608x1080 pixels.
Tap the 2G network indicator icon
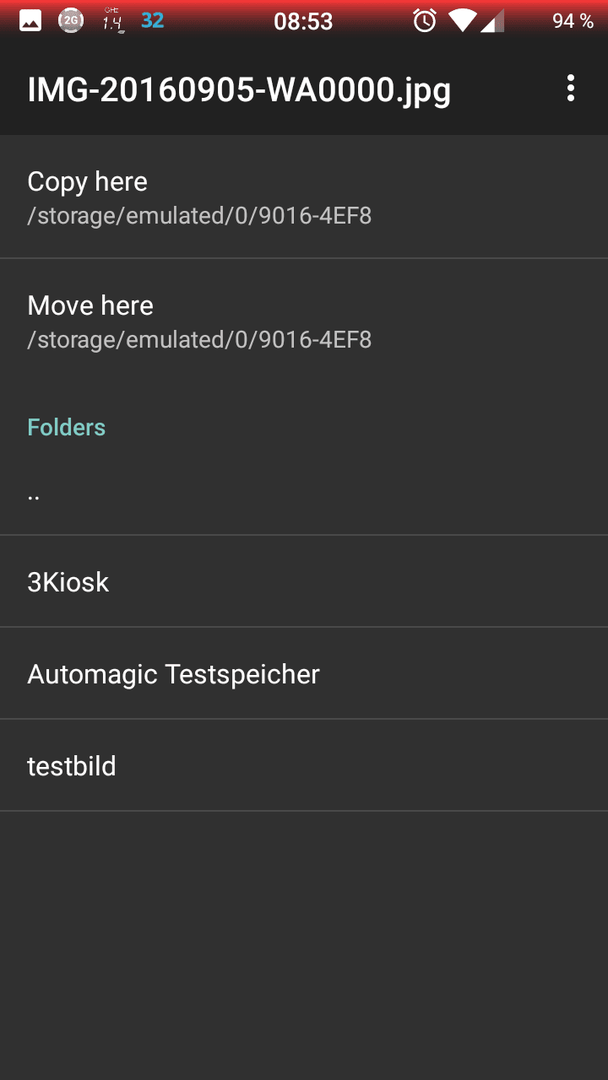70,21
